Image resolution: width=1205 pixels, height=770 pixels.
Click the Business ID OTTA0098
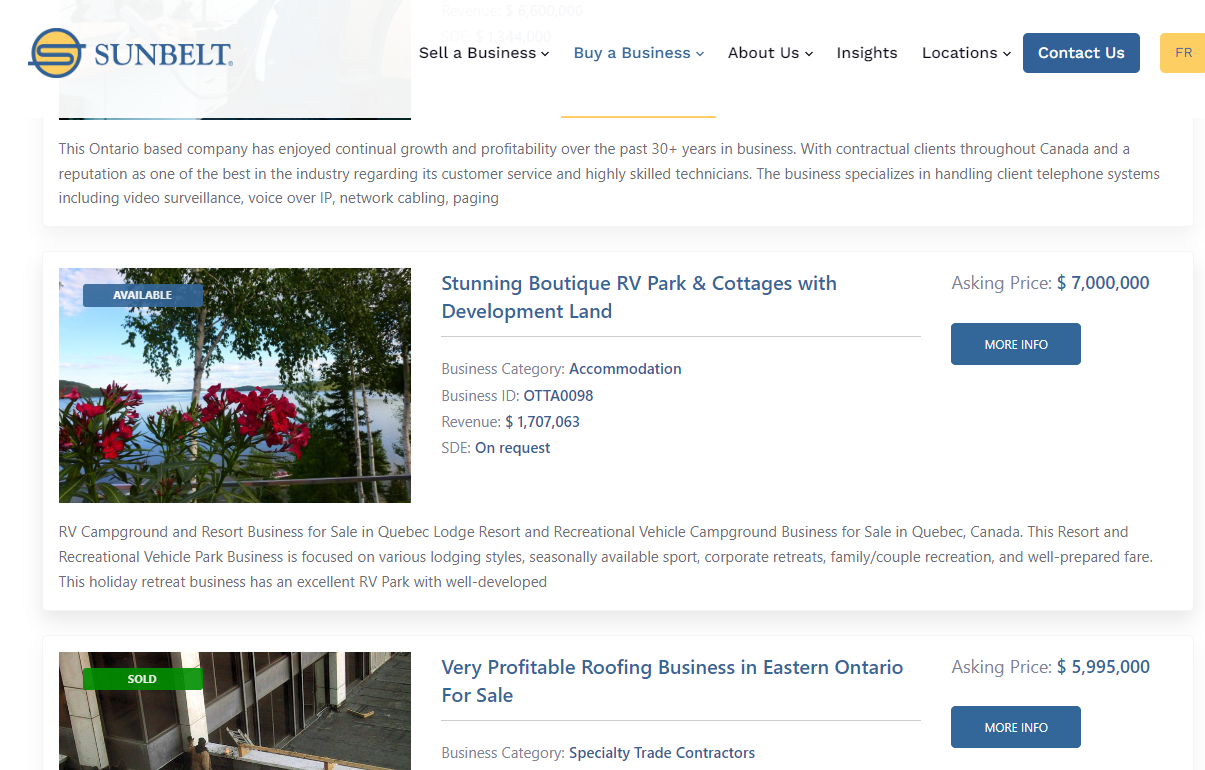(558, 396)
